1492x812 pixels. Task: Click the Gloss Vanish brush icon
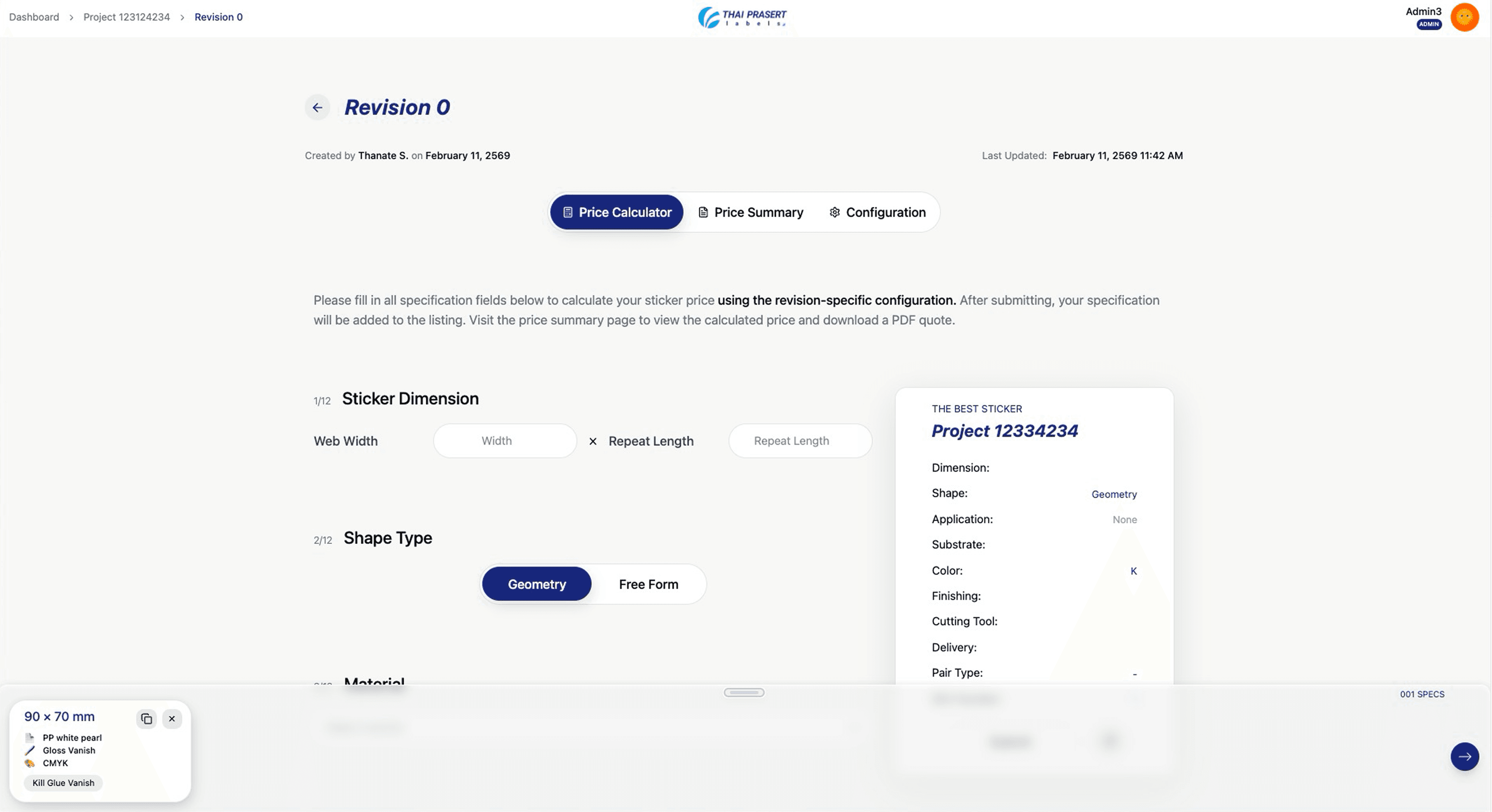pyautogui.click(x=30, y=751)
